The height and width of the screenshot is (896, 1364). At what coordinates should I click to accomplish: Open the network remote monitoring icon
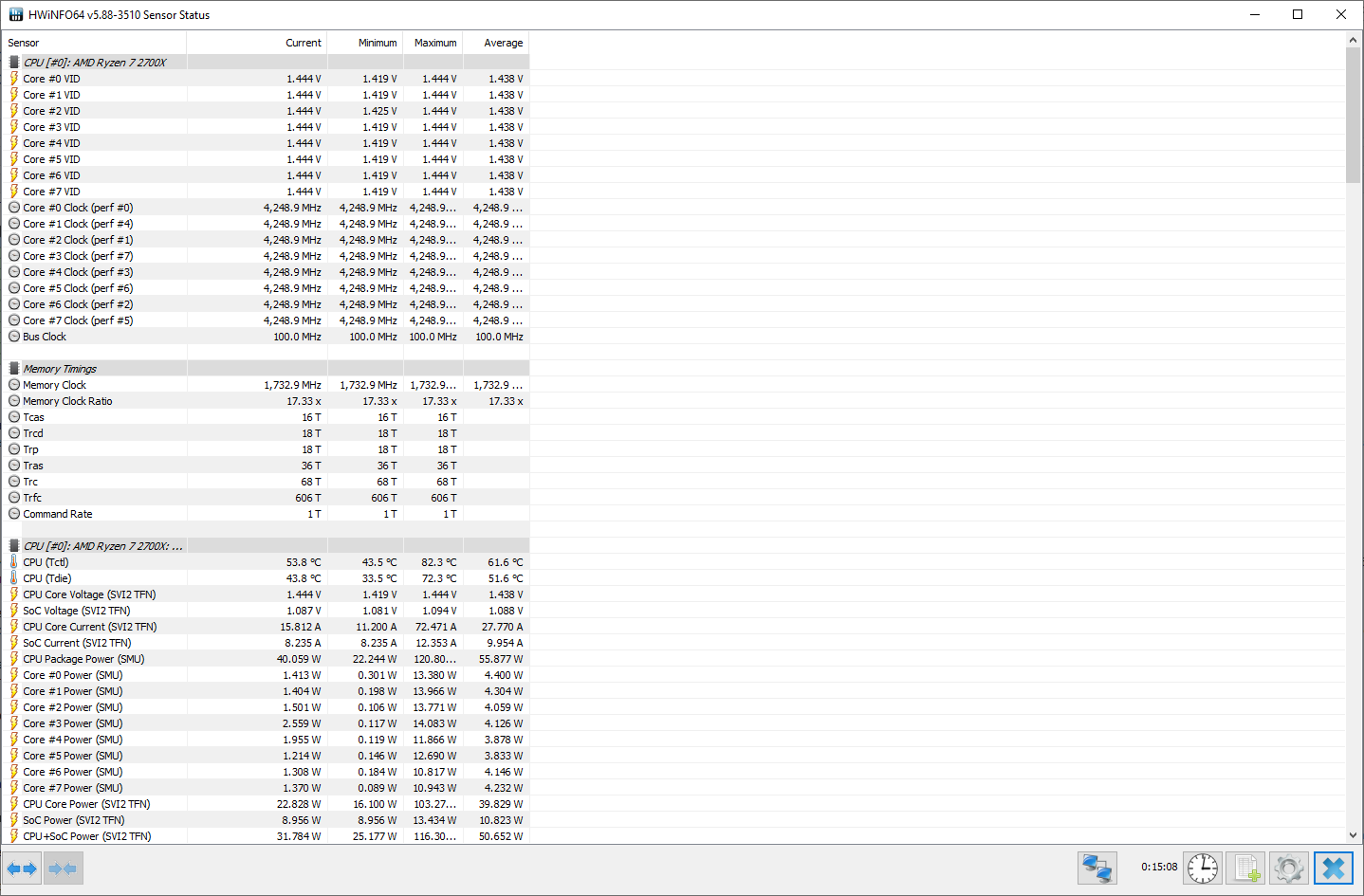pyautogui.click(x=1097, y=868)
